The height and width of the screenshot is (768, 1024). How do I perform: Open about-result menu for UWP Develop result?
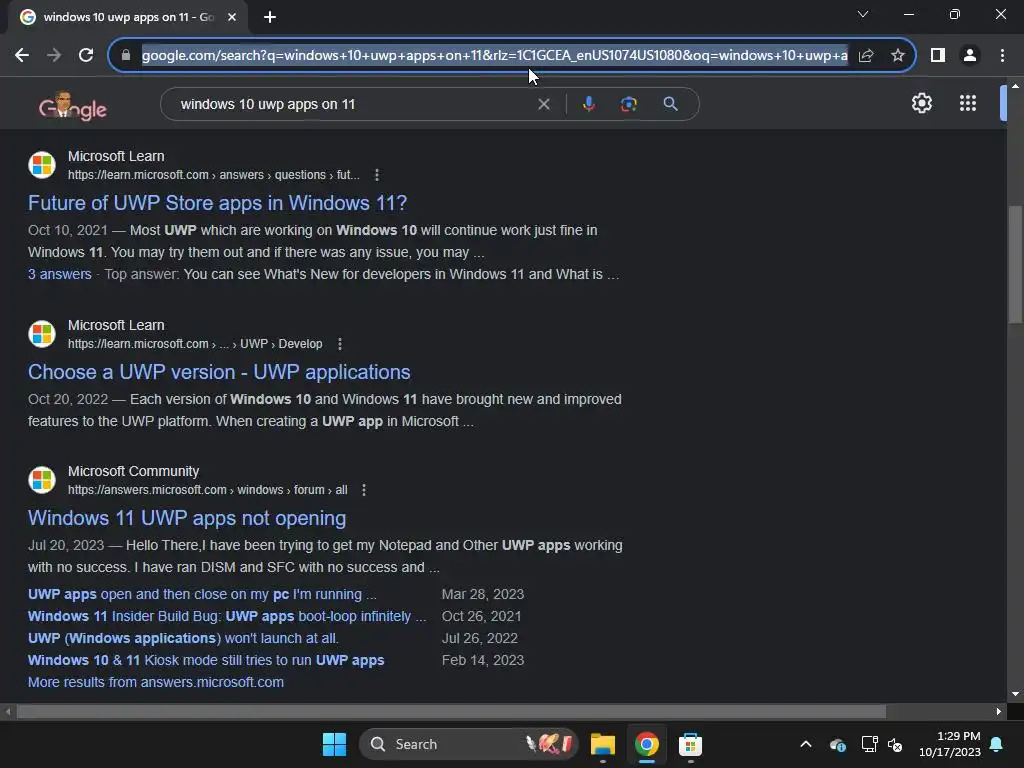pyautogui.click(x=340, y=344)
